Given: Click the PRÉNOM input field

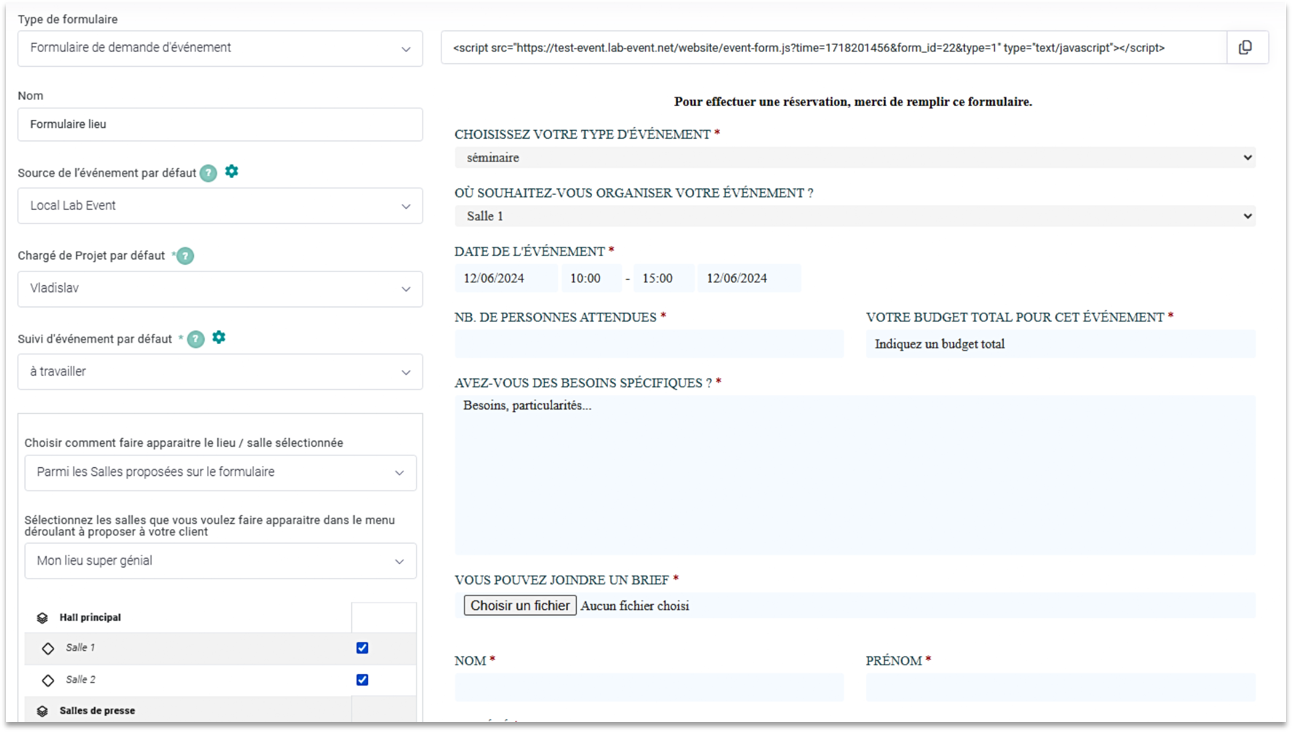Looking at the screenshot, I should tap(1061, 687).
